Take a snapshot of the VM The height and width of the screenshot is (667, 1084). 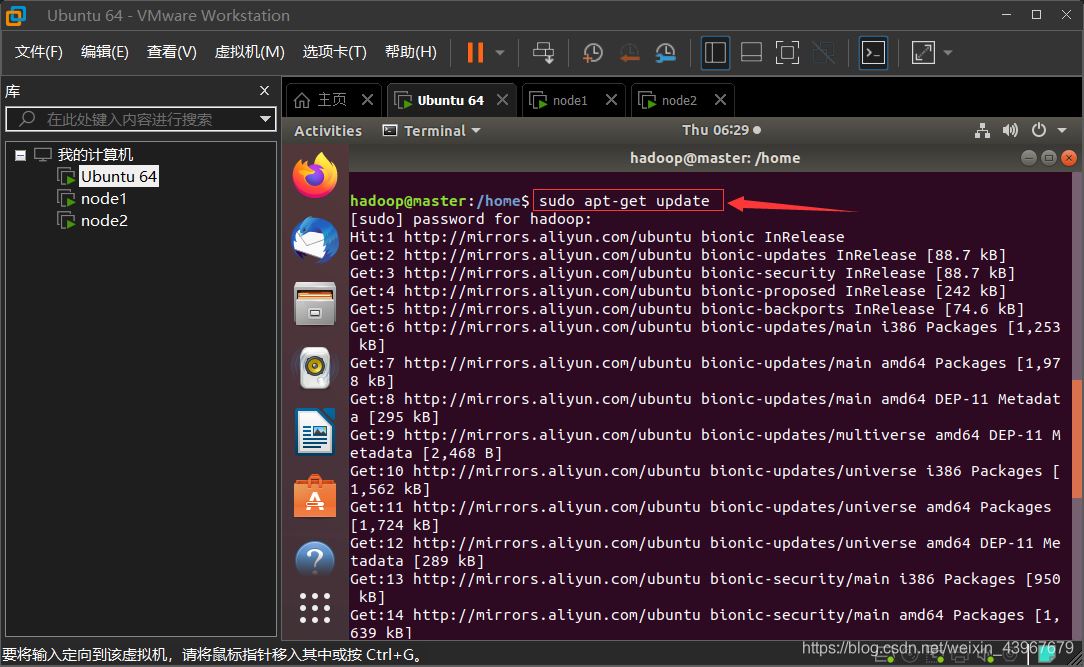click(593, 52)
